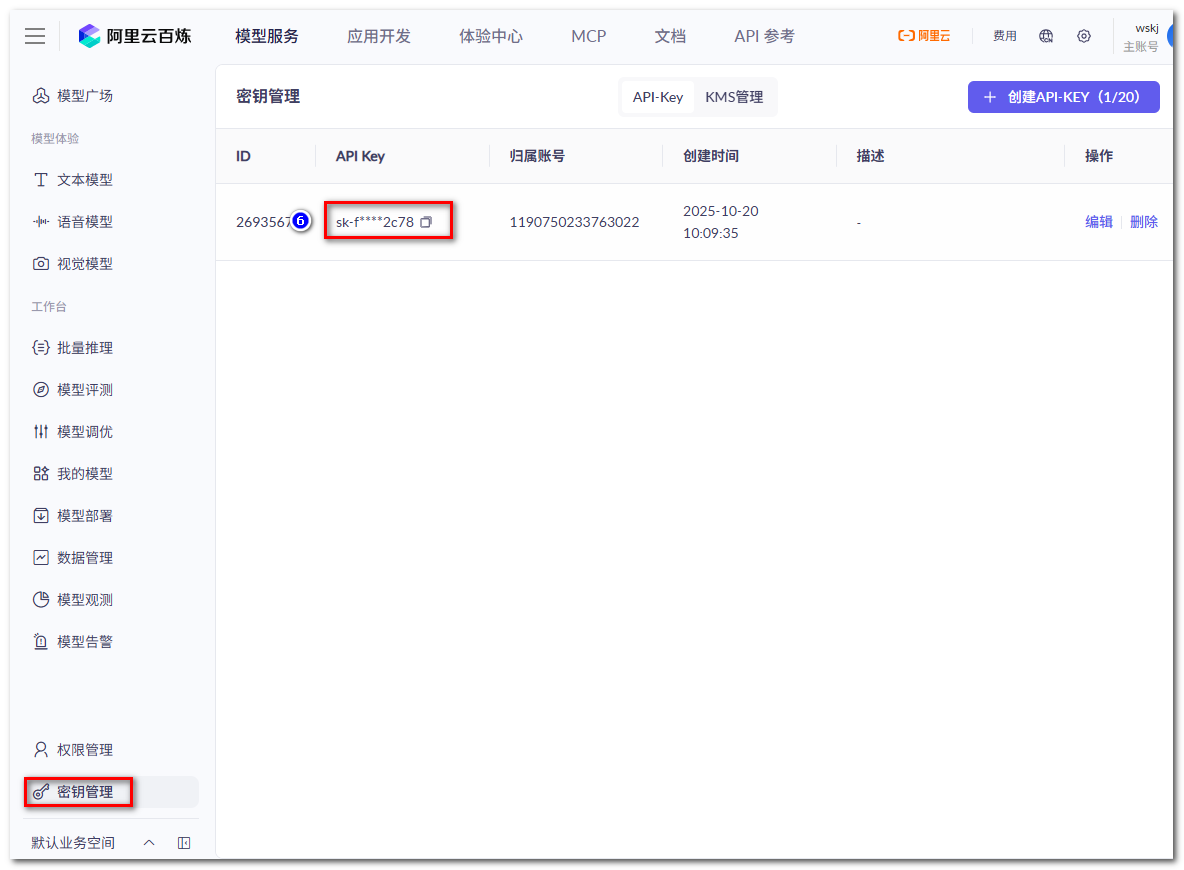Open 模型广场 in the sidebar
This screenshot has height=870, width=1184.
point(84,96)
